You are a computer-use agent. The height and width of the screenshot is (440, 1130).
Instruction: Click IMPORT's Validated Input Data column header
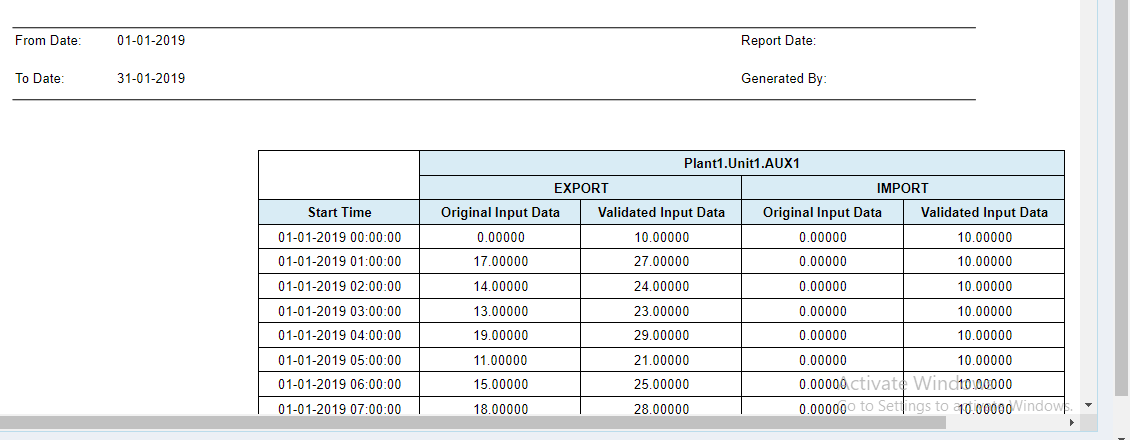984,212
